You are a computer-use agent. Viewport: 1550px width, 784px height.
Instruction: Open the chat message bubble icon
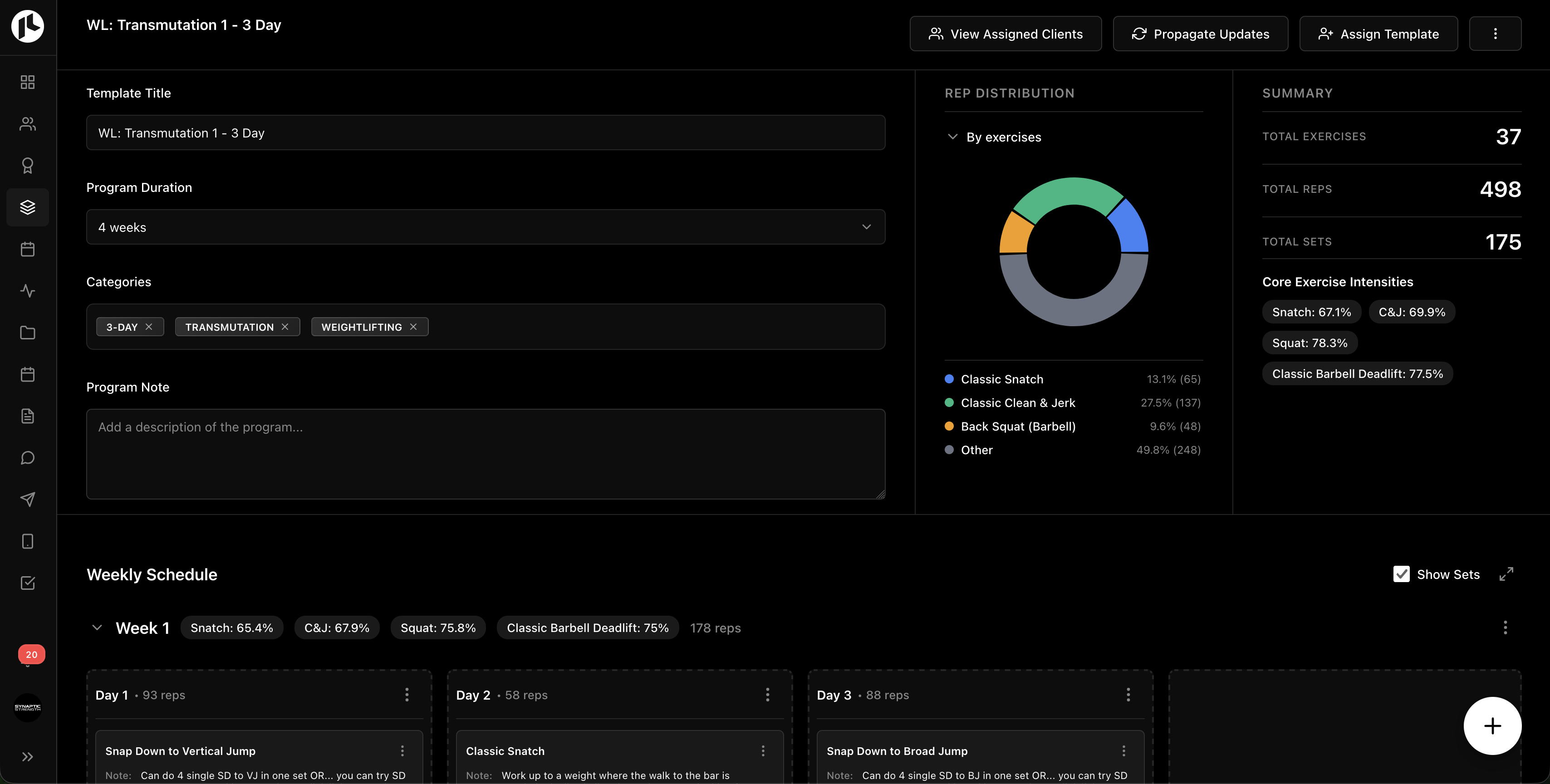pos(28,458)
